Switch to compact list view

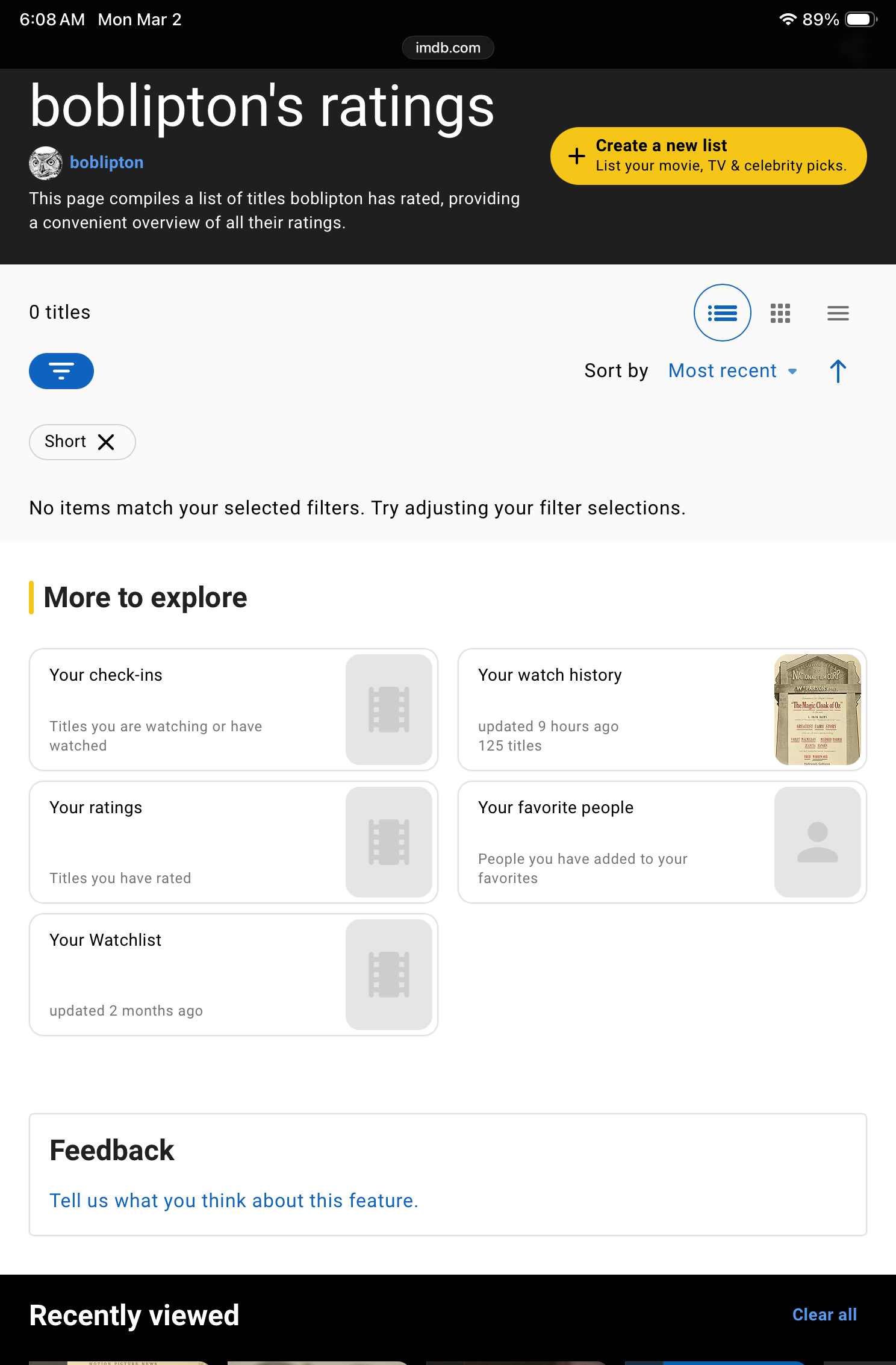pos(838,313)
